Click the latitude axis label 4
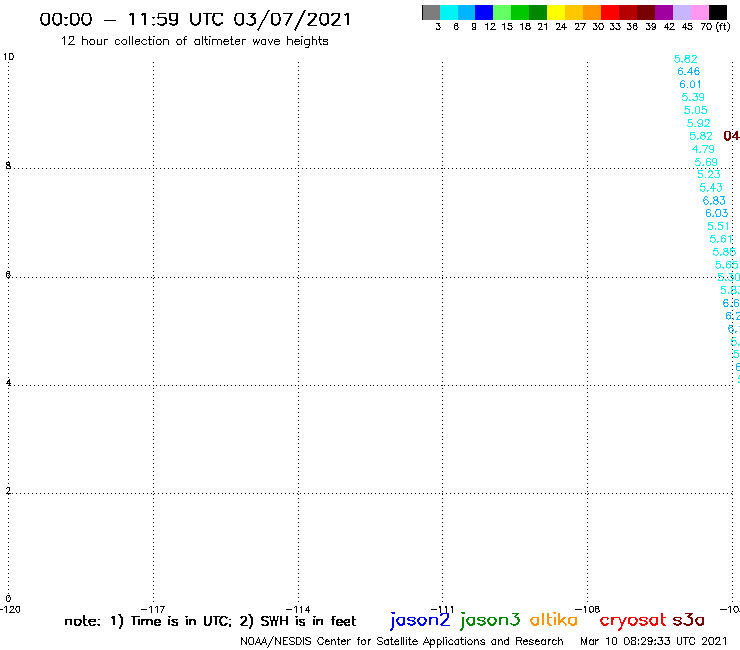 pyautogui.click(x=8, y=383)
